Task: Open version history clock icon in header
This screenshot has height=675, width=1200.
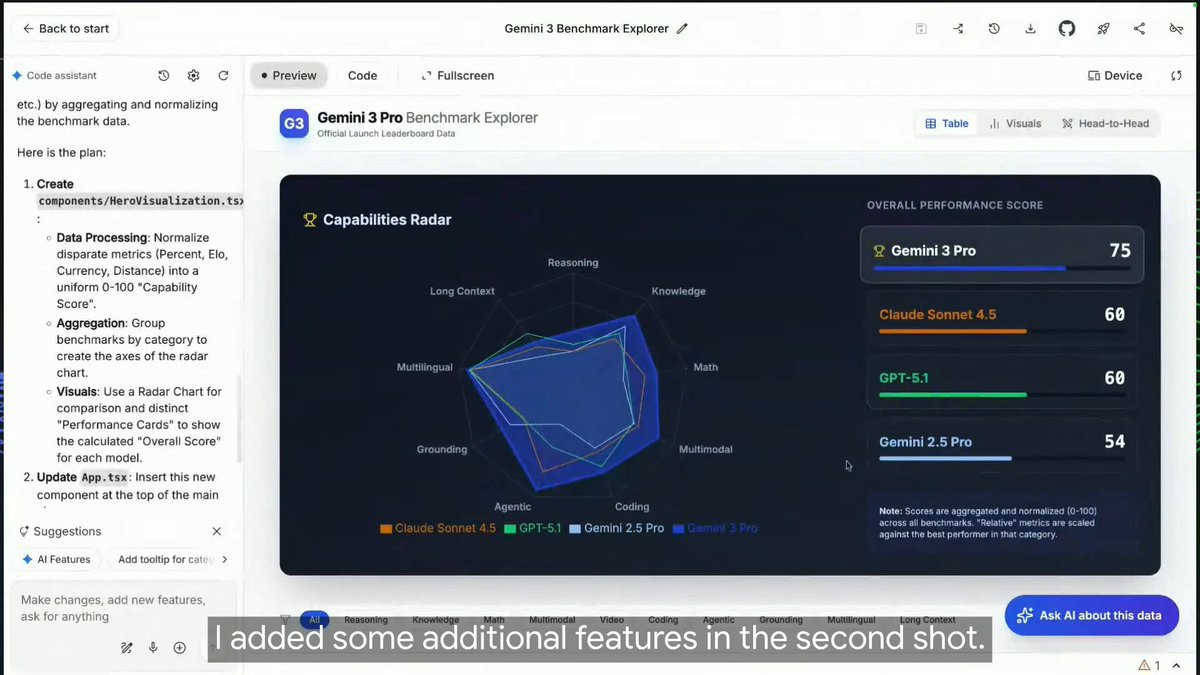Action: pos(994,29)
